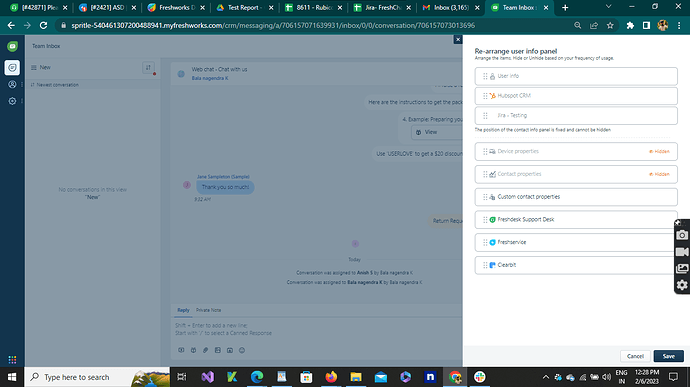Image resolution: width=690 pixels, height=387 pixels.
Task: Open the Chrome extensions puzzle icon
Action: point(630,26)
